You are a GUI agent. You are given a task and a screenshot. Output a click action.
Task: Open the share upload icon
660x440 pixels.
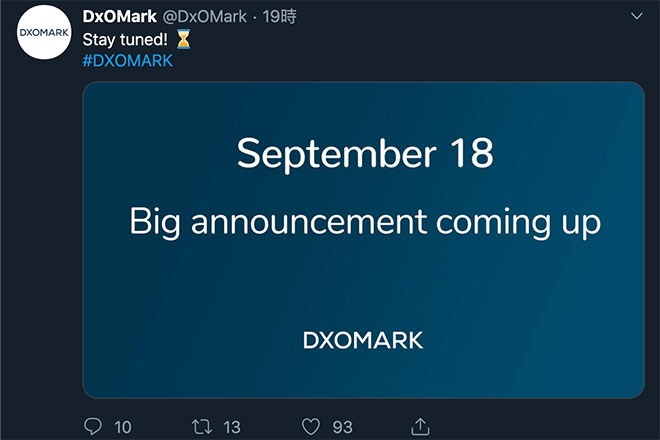click(x=420, y=426)
